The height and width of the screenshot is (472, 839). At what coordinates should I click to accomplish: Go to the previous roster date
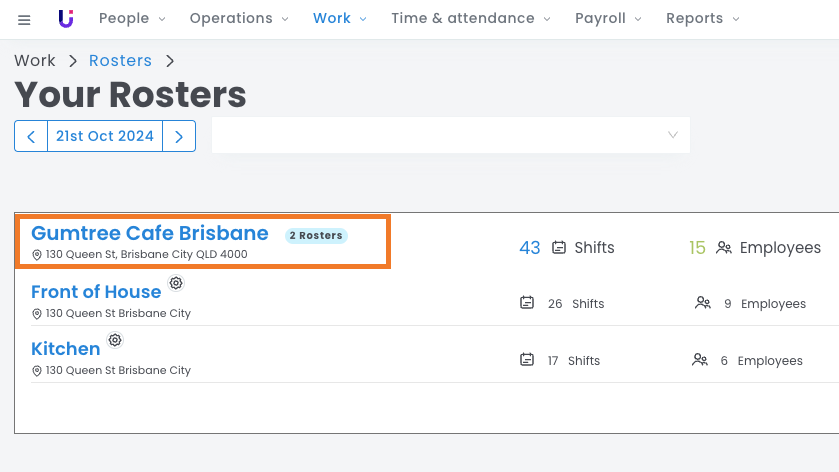pos(31,136)
